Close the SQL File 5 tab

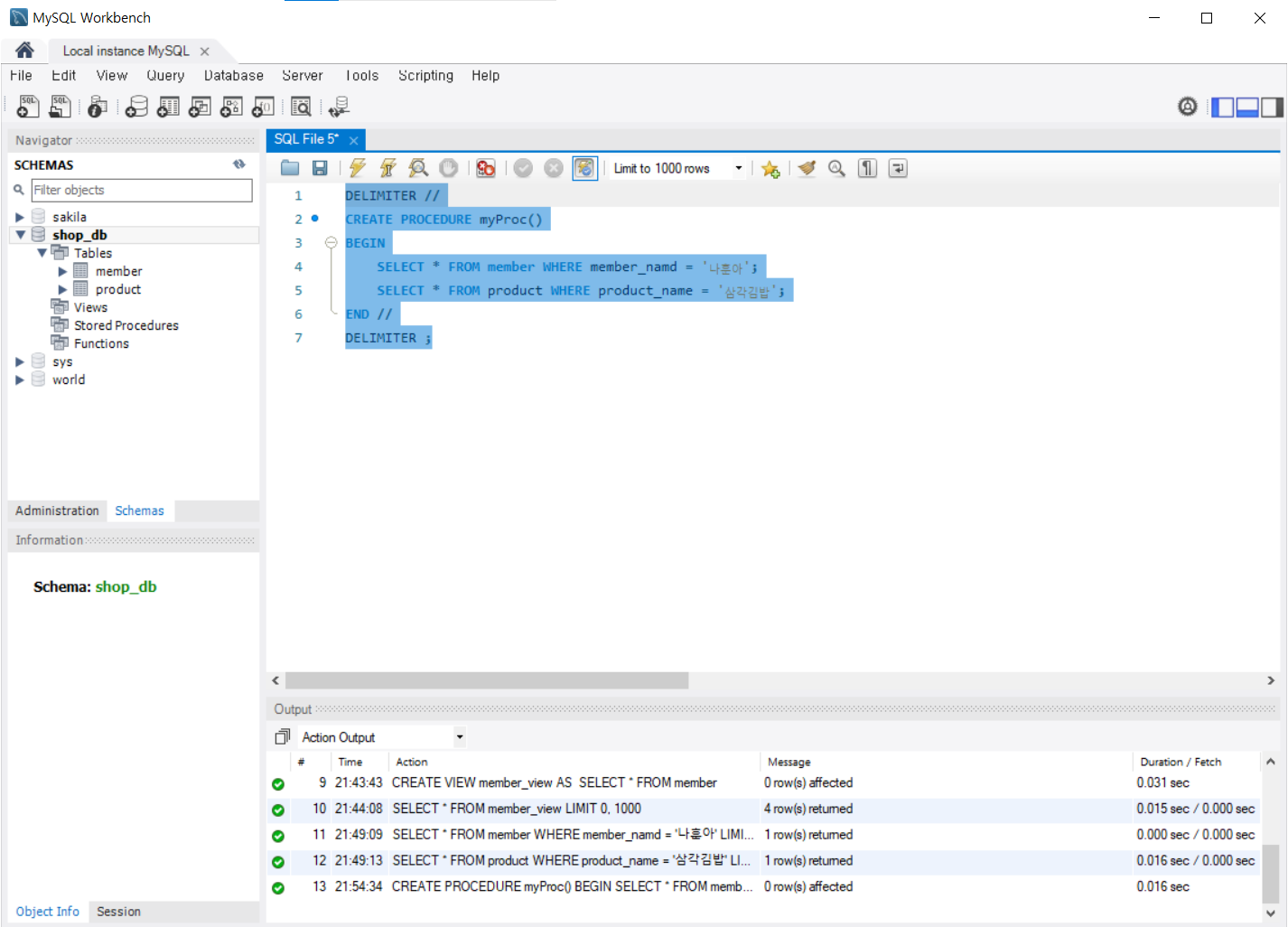(x=353, y=140)
